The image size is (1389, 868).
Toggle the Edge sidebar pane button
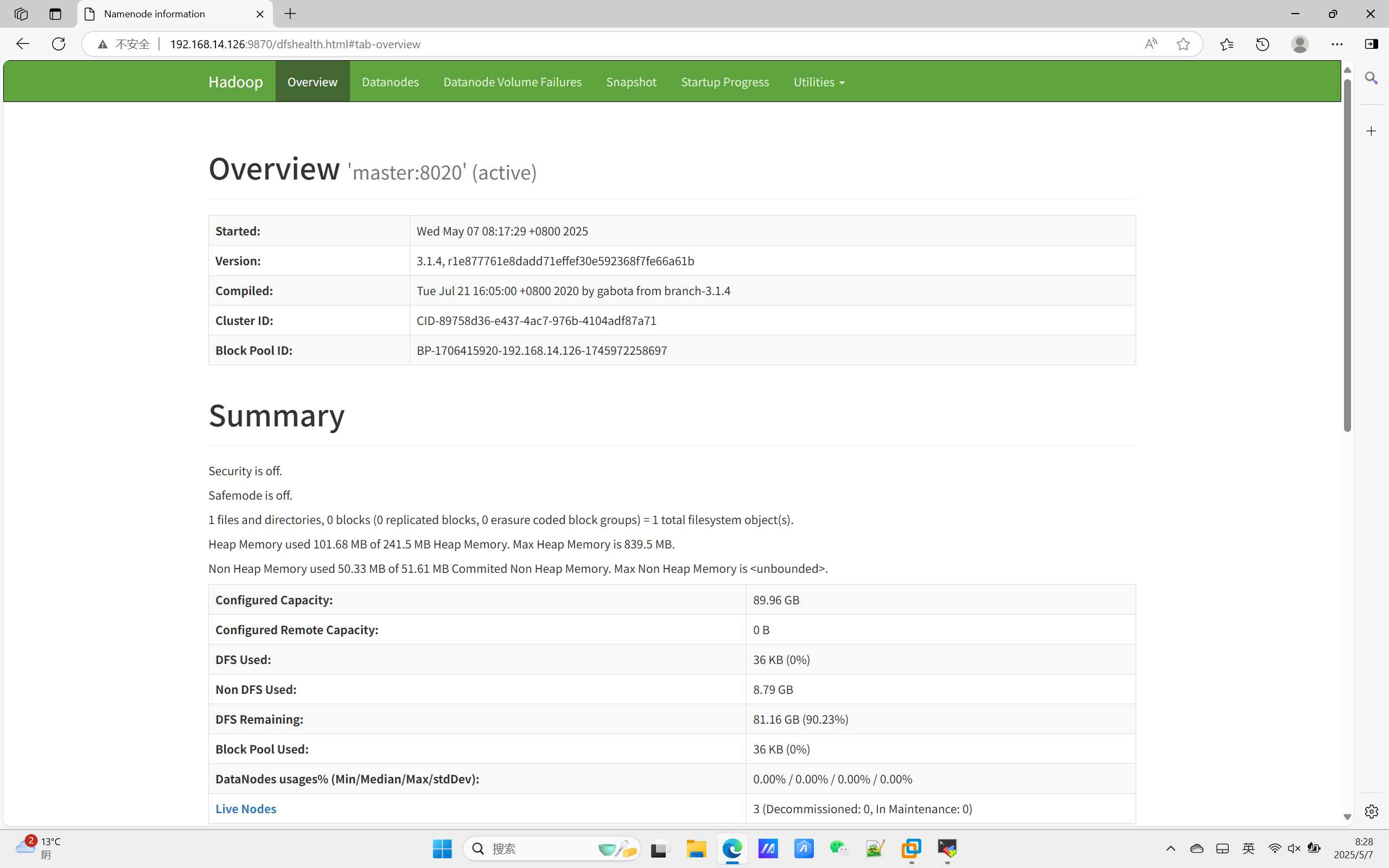coord(1371,44)
